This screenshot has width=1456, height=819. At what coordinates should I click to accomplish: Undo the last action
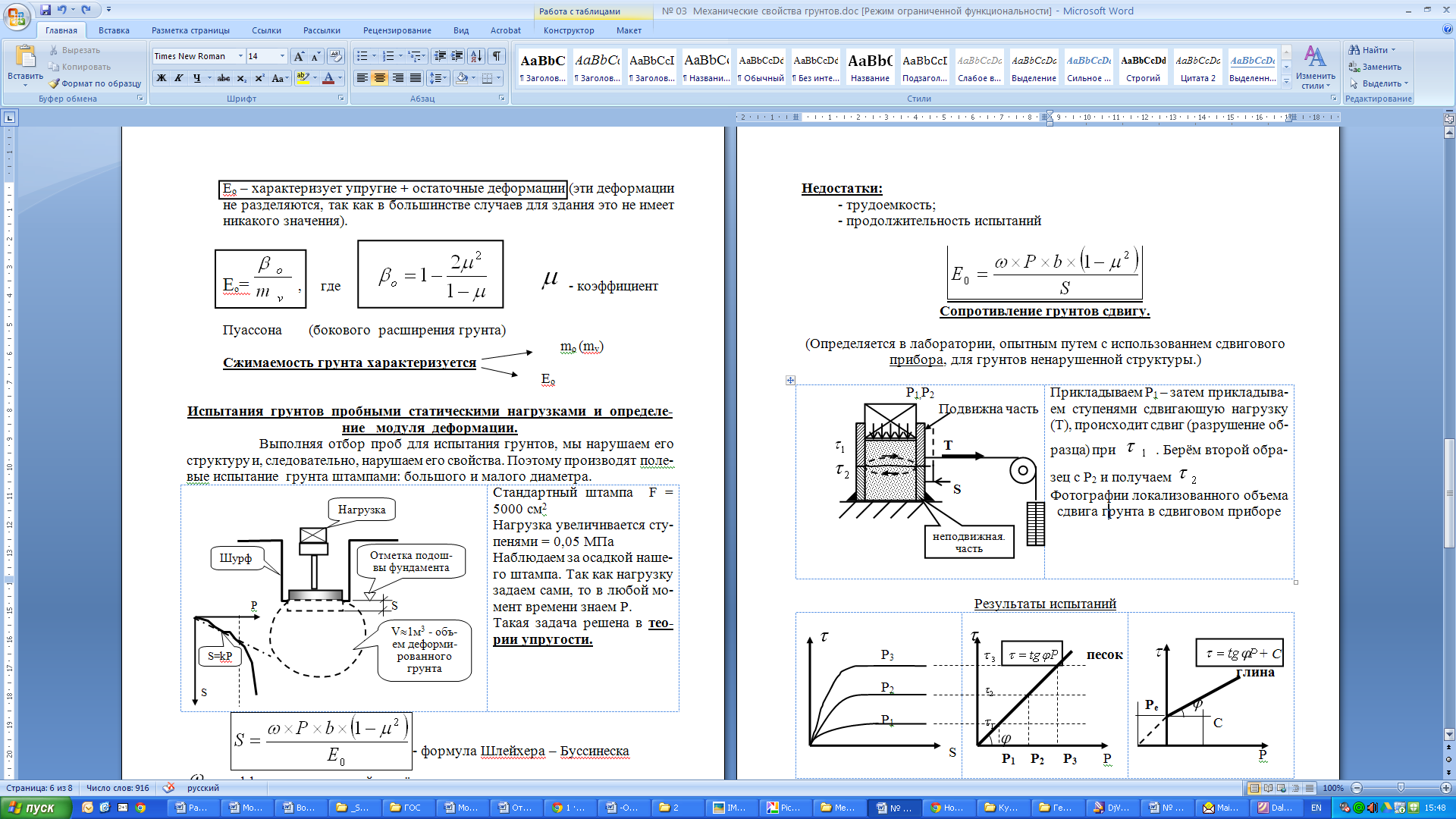(62, 10)
